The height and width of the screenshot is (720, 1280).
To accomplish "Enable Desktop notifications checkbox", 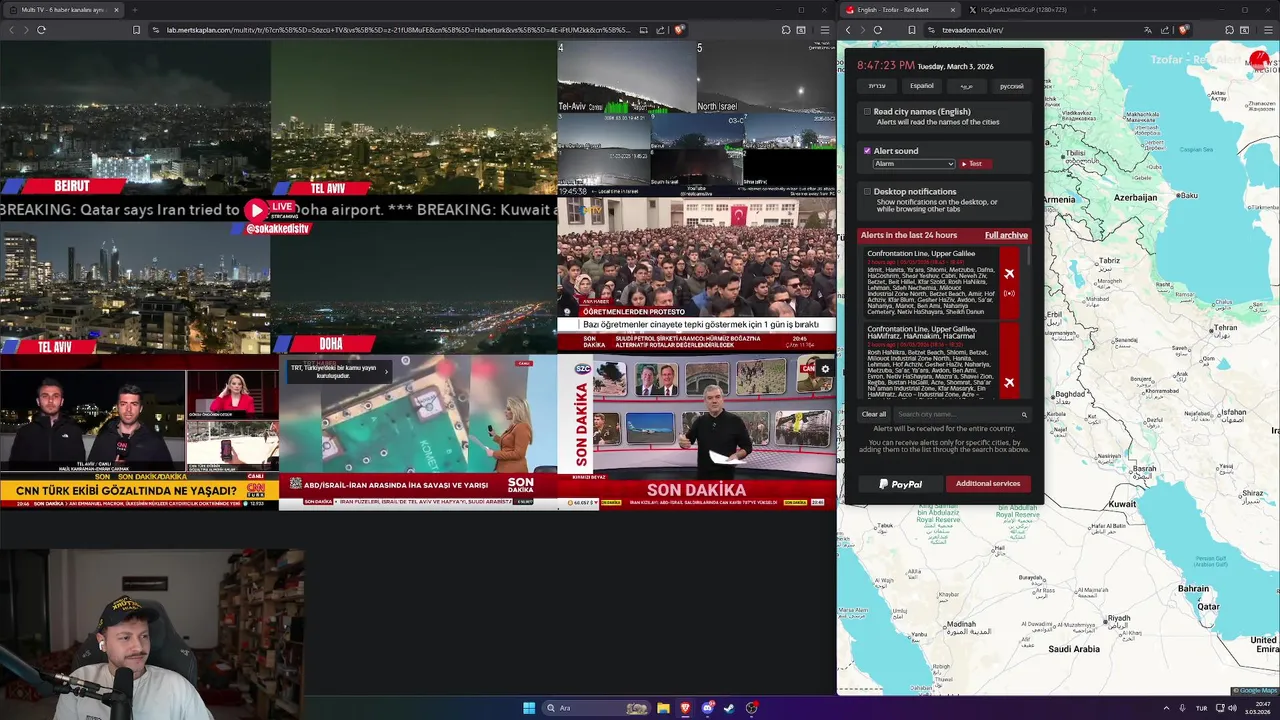I will [867, 191].
